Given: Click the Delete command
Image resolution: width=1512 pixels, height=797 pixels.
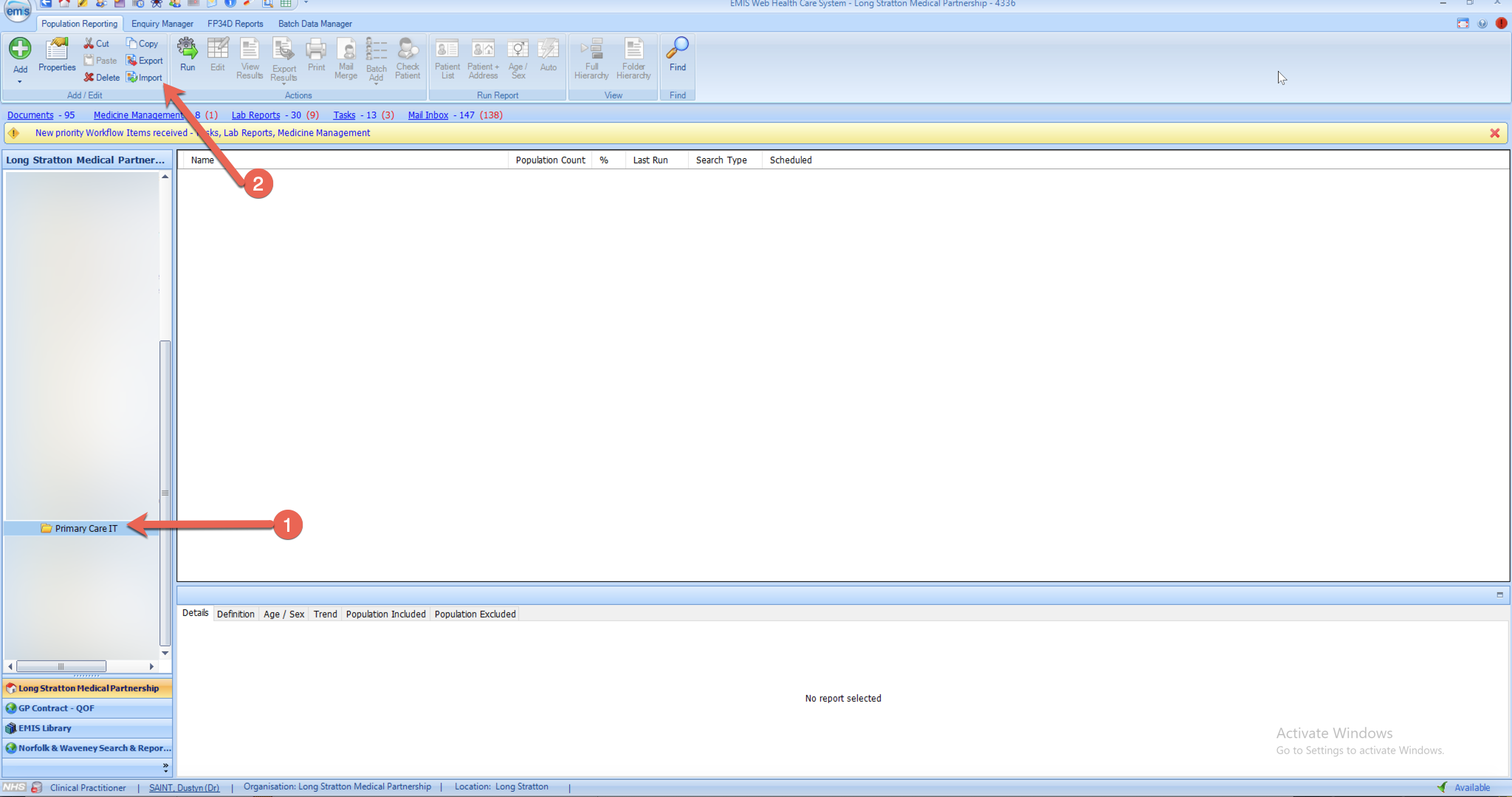Looking at the screenshot, I should click(102, 78).
